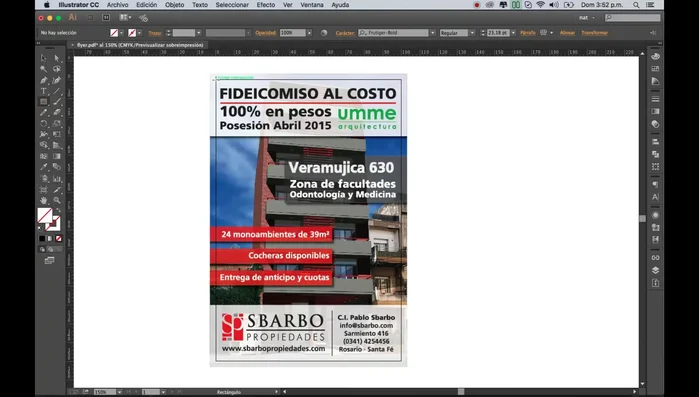Click the control bar fill swatch
699x397 pixels.
pyautogui.click(x=114, y=33)
